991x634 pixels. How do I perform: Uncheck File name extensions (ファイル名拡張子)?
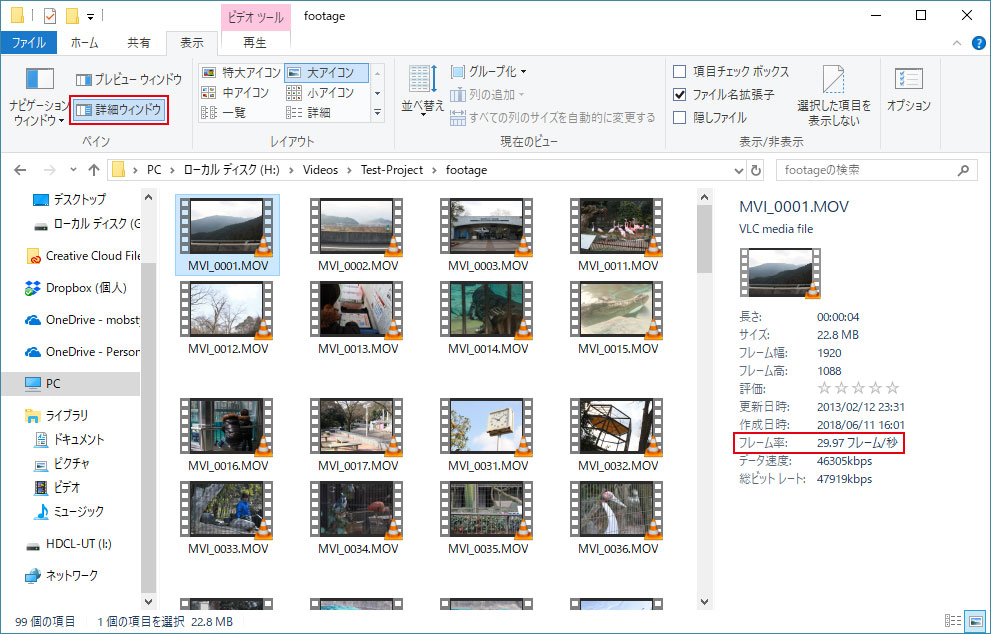680,95
